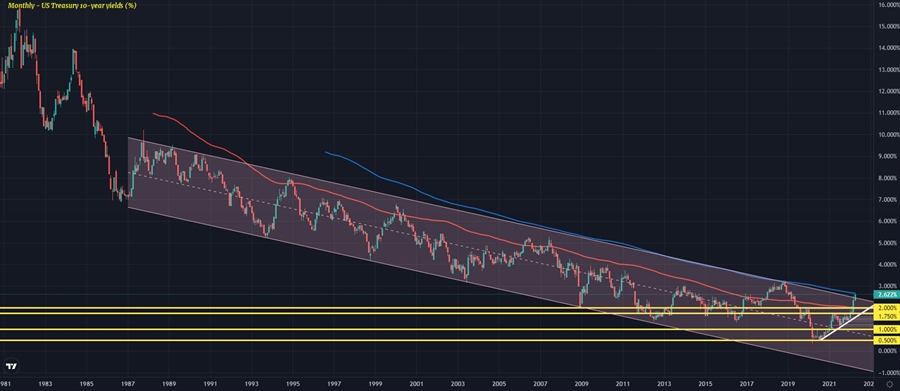Screen dimensions: 900x391
Task: Click the chart title Monthly US Treasury yields
Action: point(72,5)
